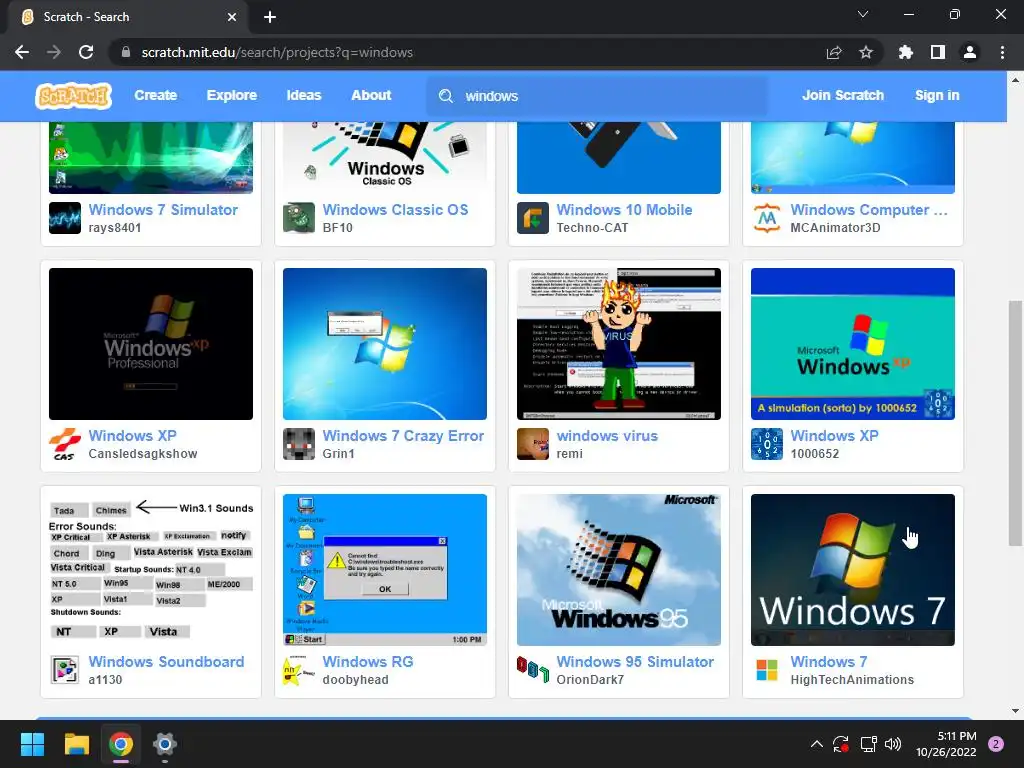Open Windows XP Professional thumbnail by Cansledsagkshow
The height and width of the screenshot is (768, 1024).
[x=151, y=344]
